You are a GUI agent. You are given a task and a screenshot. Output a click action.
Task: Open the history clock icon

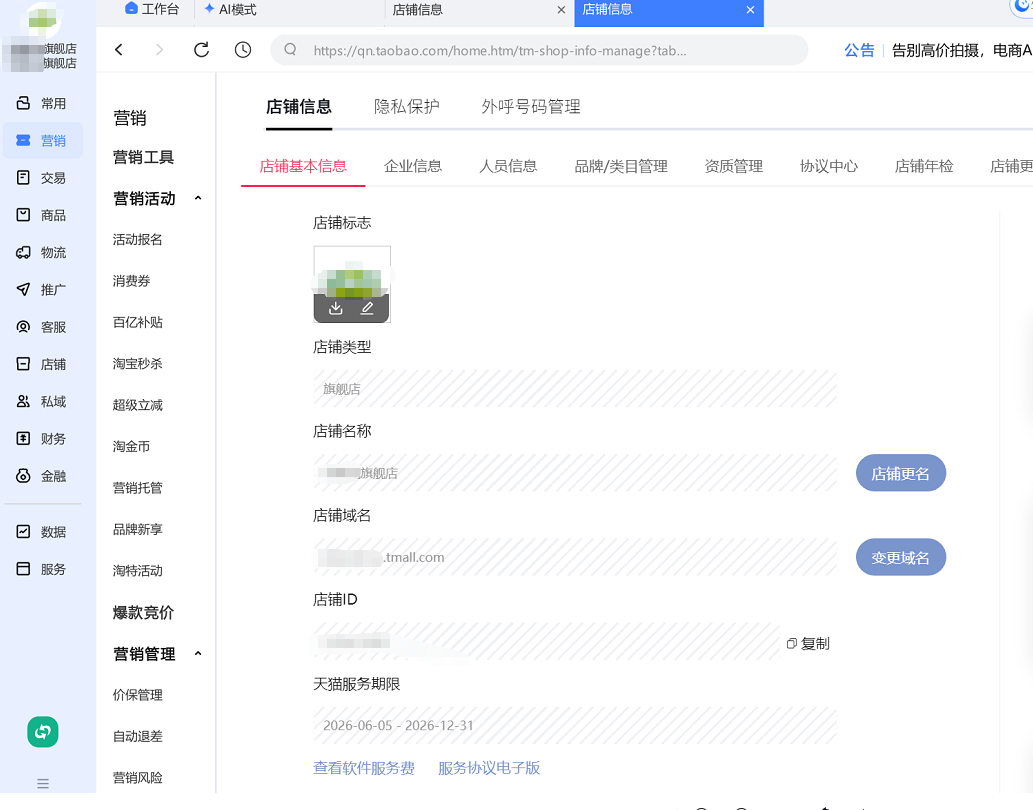(x=243, y=49)
